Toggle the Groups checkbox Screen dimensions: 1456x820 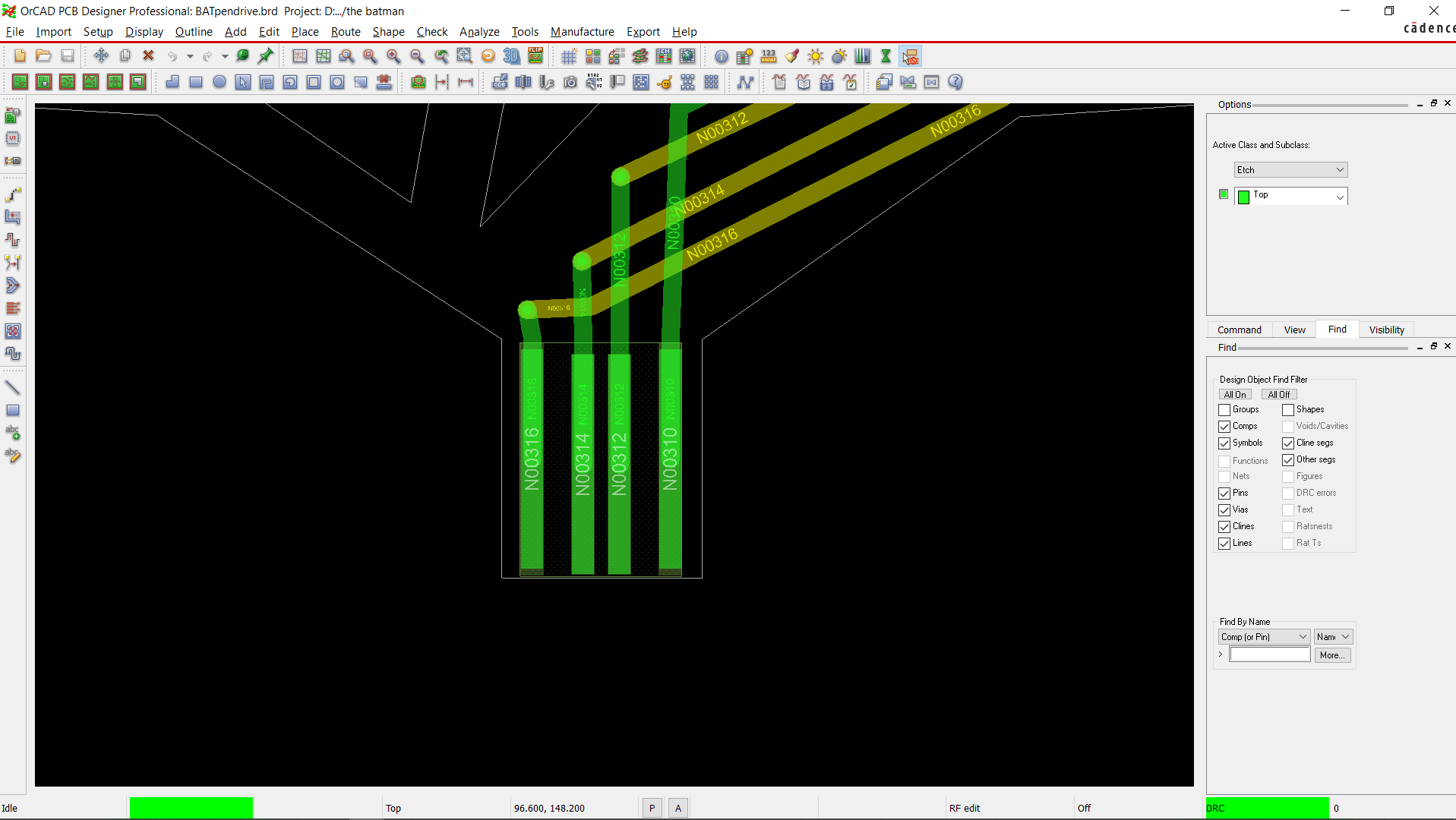pos(1224,410)
